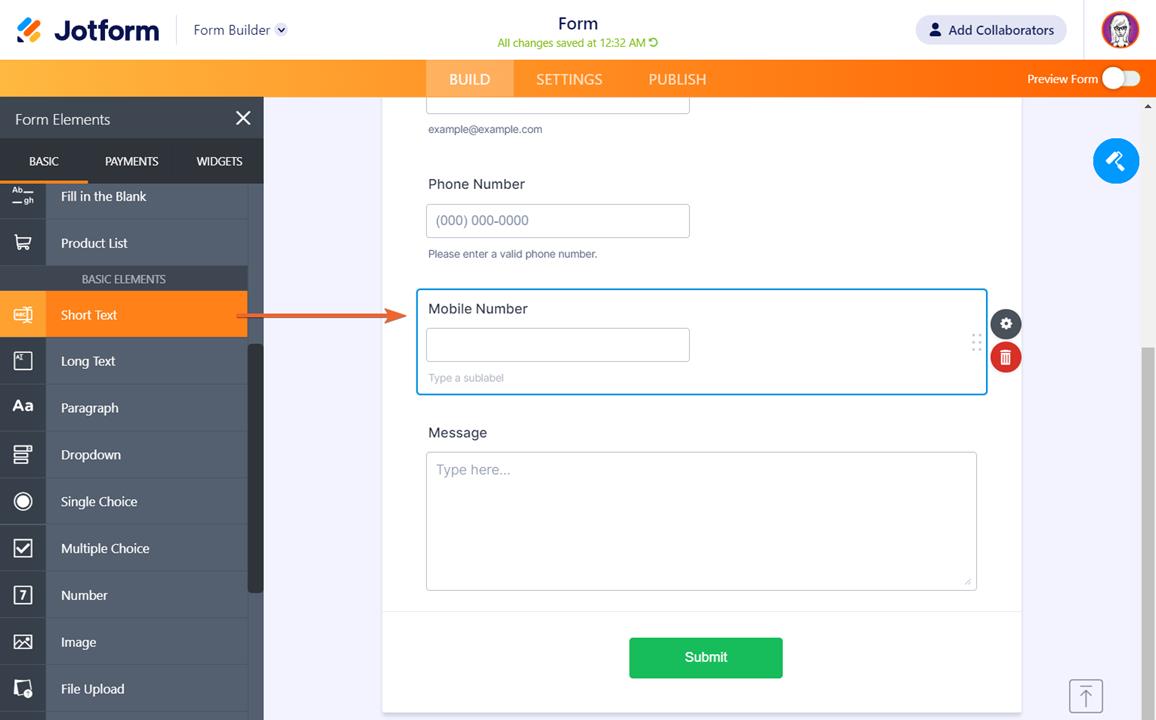Add a Long Text element
The width and height of the screenshot is (1156, 720).
click(x=124, y=361)
